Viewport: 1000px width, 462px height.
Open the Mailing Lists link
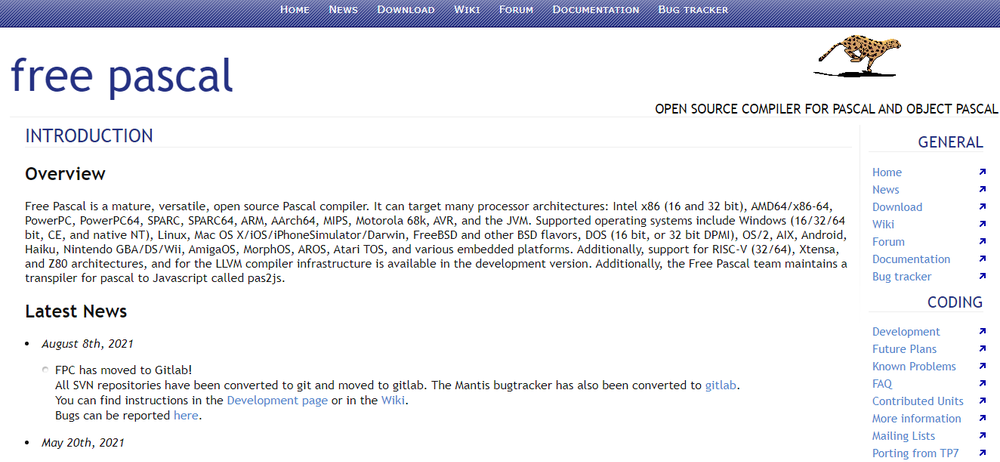point(903,436)
